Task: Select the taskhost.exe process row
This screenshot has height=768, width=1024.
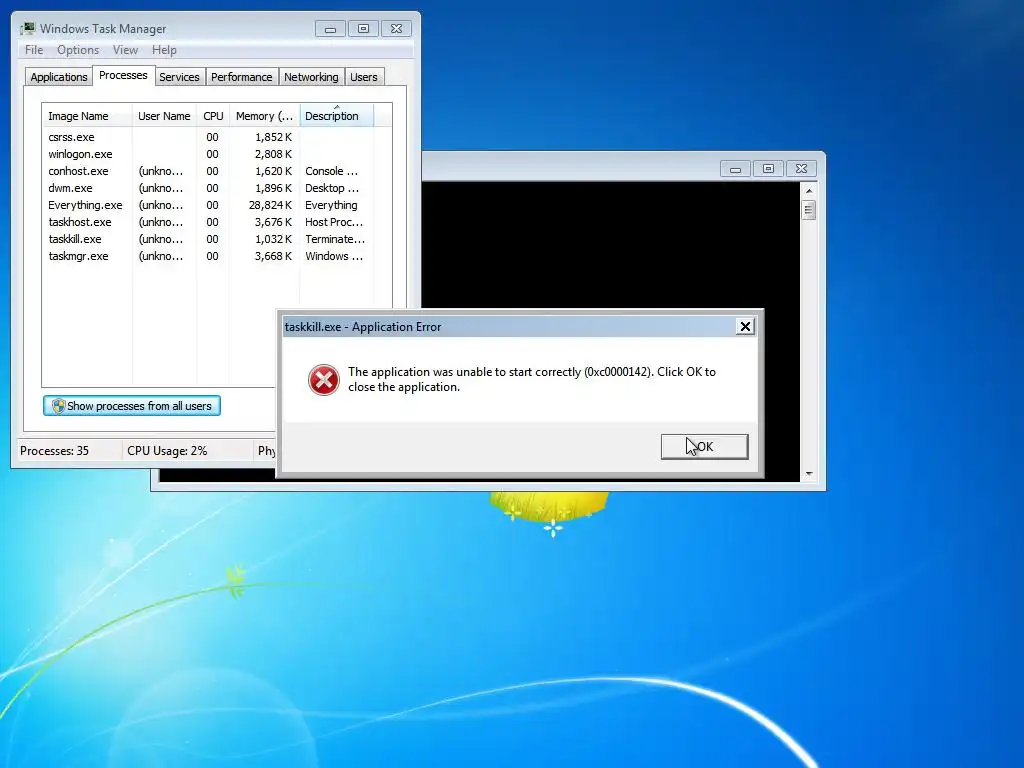Action: tap(208, 222)
